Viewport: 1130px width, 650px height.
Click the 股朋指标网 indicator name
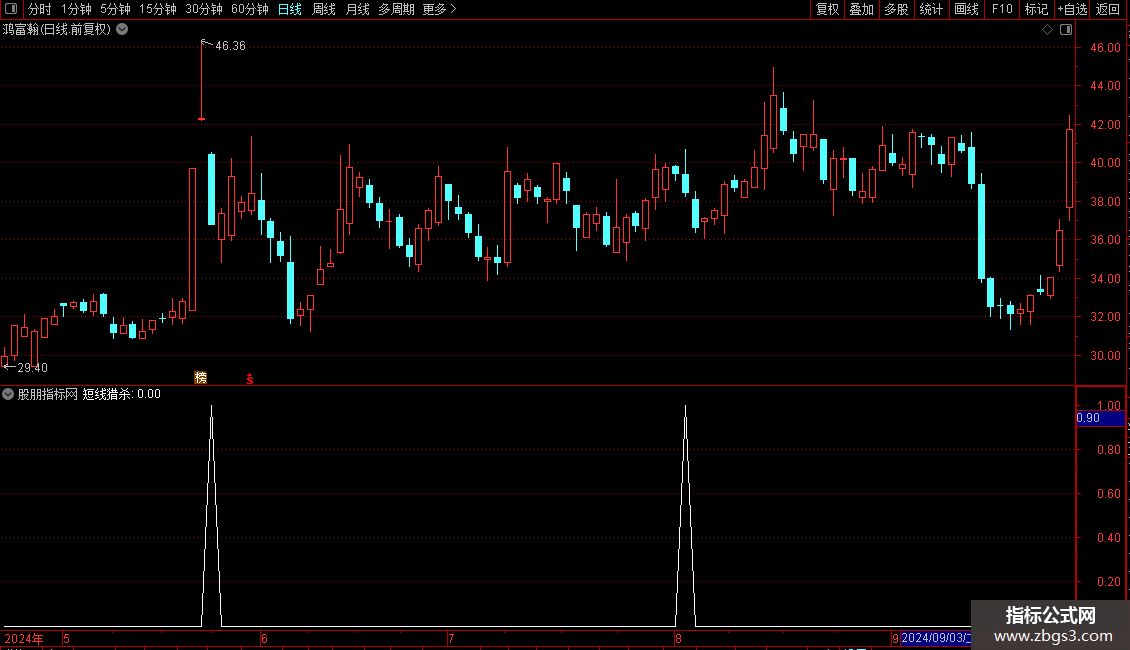point(48,394)
